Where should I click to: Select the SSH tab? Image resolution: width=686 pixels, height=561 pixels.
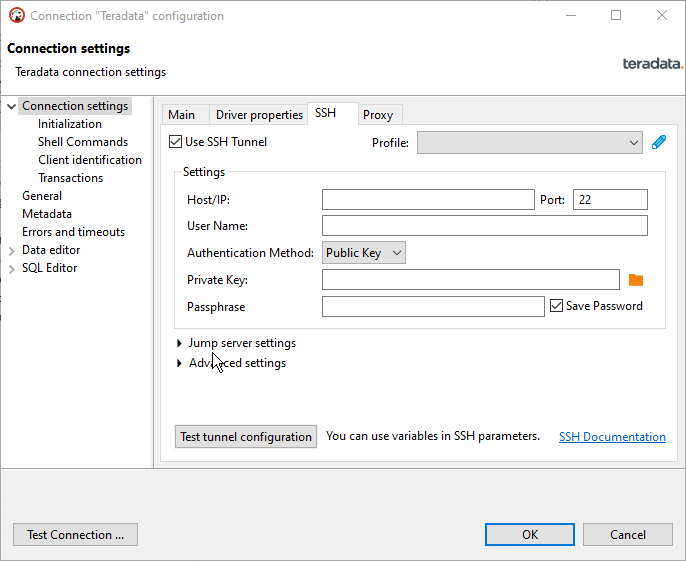pos(332,113)
